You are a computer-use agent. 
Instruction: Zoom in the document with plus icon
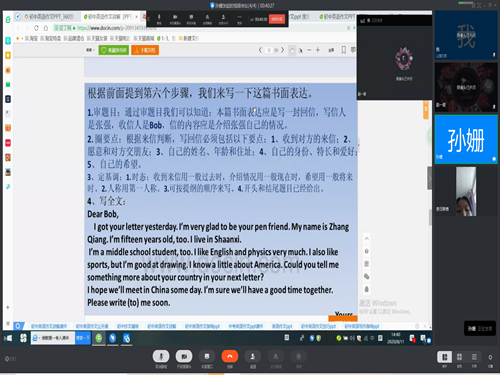click(x=318, y=50)
